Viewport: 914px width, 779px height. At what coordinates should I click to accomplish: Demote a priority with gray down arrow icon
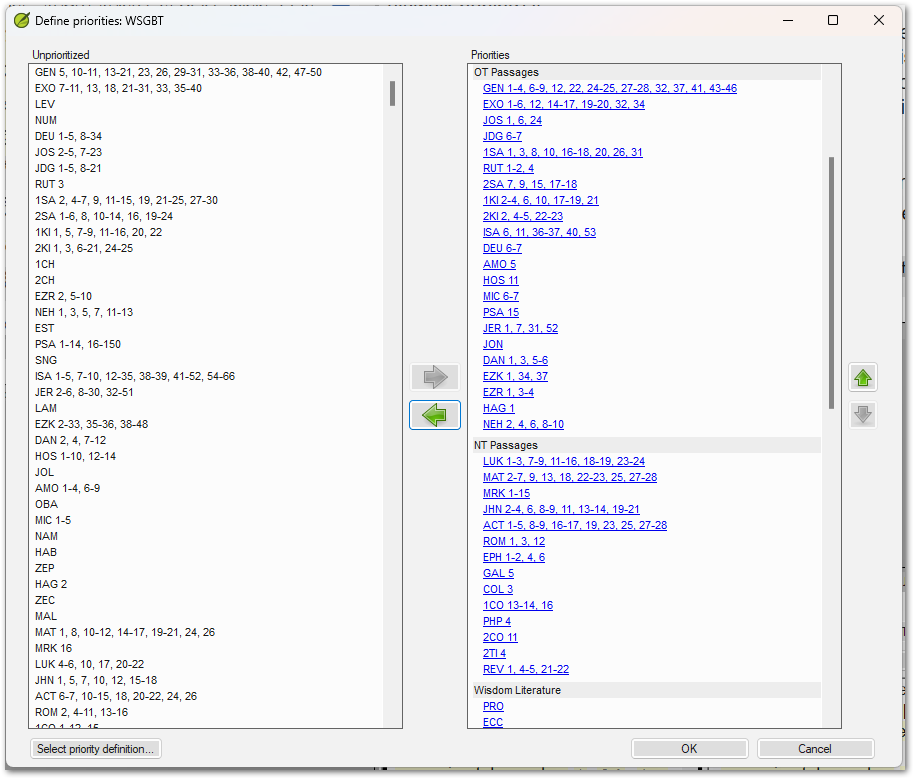862,414
